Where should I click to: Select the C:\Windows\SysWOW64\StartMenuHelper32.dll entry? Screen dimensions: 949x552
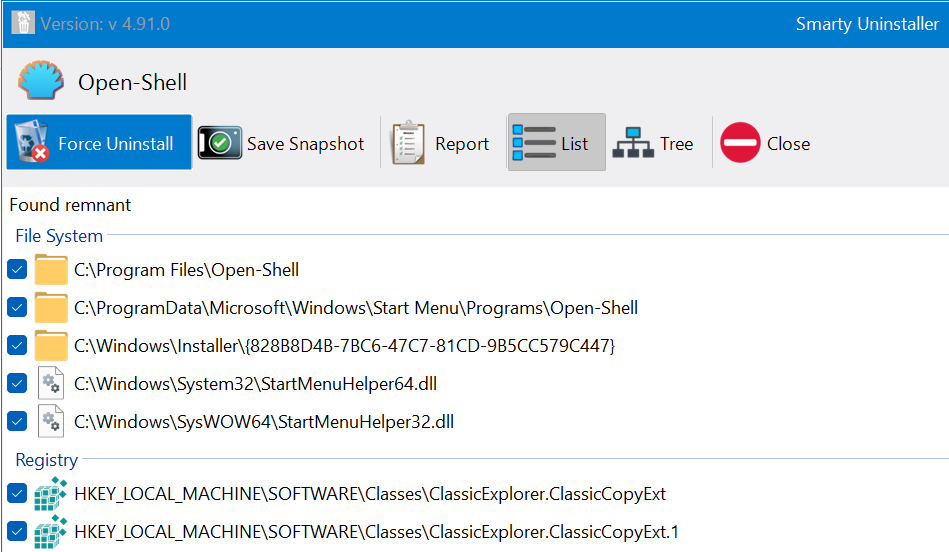click(x=264, y=421)
